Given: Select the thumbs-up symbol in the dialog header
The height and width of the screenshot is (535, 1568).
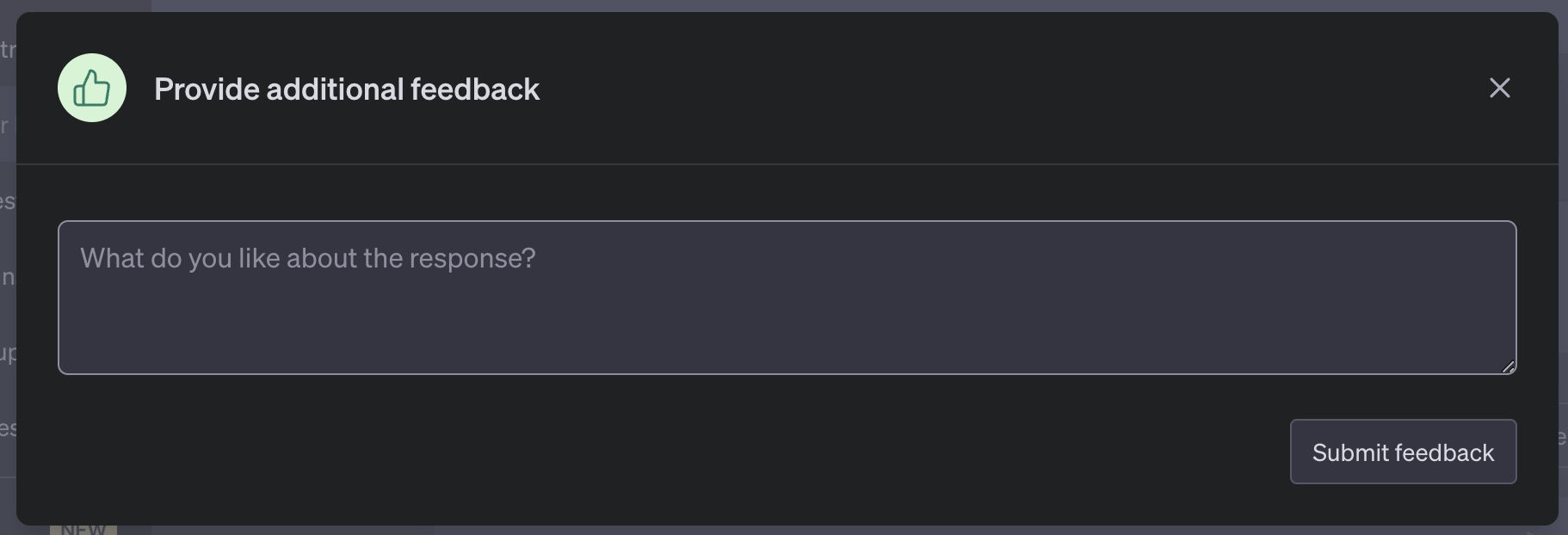Looking at the screenshot, I should pyautogui.click(x=91, y=87).
